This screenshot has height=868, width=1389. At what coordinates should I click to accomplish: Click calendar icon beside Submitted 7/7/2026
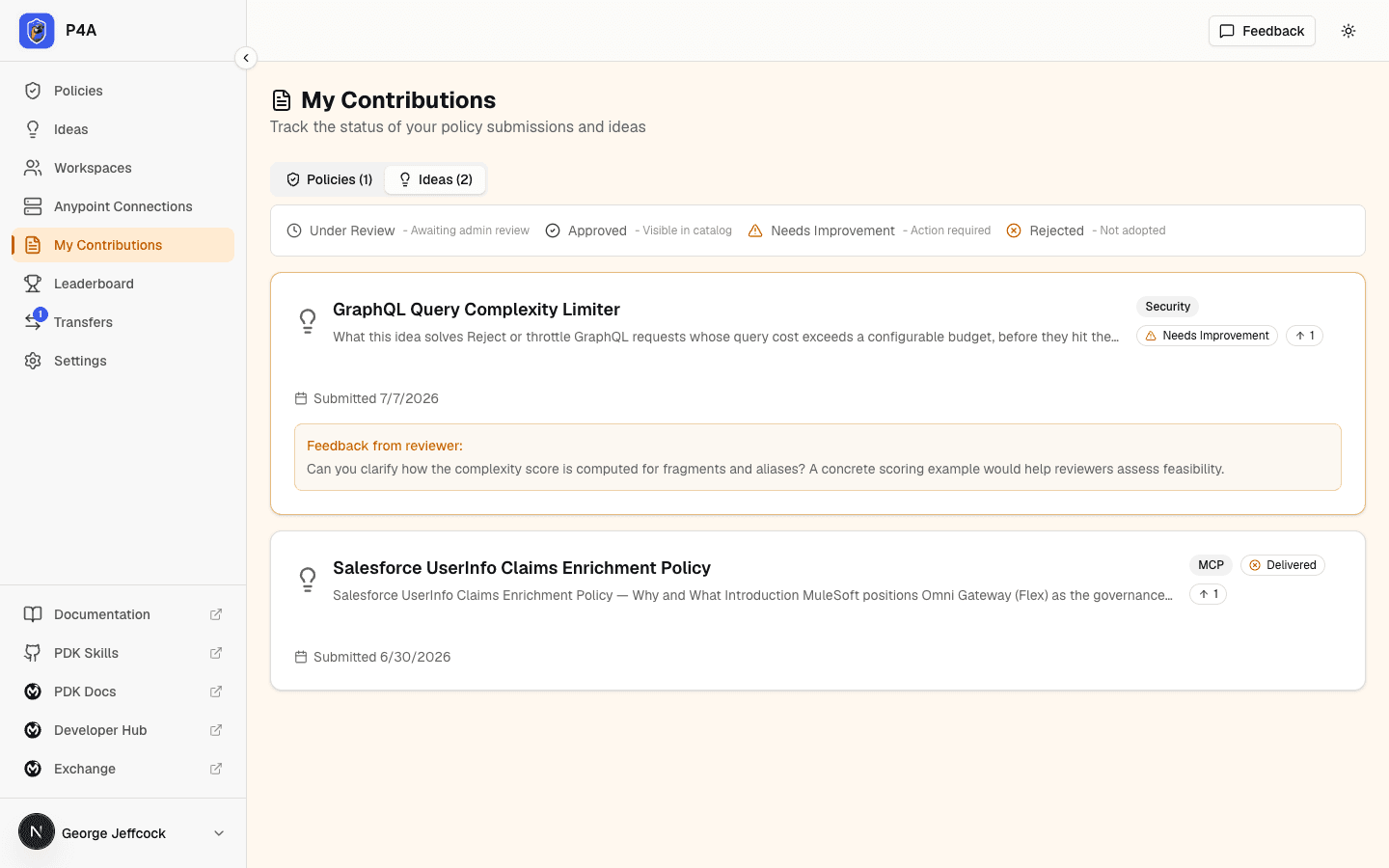[301, 398]
